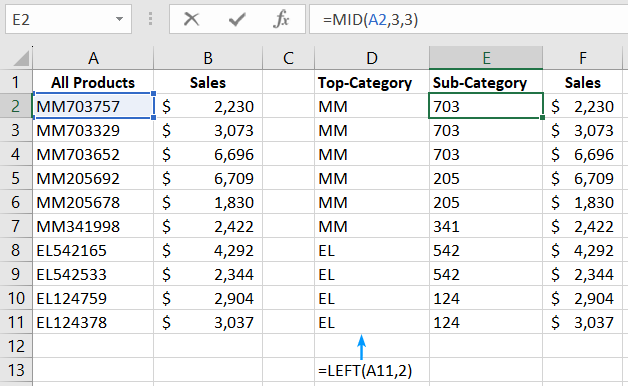Image resolution: width=628 pixels, height=386 pixels.
Task: Click the All Products header cell
Action: point(93,82)
